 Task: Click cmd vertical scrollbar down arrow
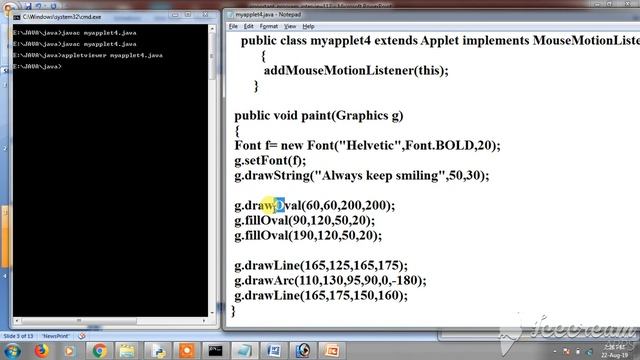pos(212,313)
